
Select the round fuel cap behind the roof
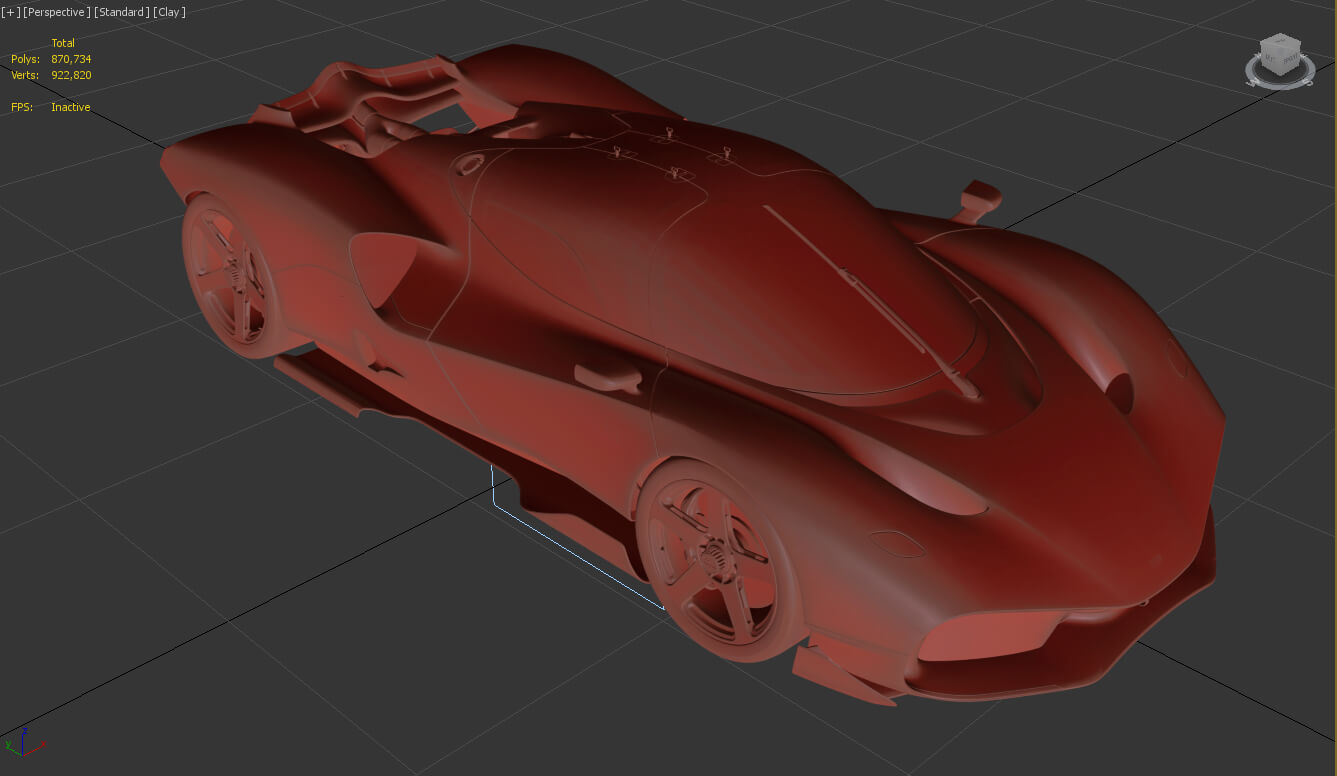coord(469,164)
